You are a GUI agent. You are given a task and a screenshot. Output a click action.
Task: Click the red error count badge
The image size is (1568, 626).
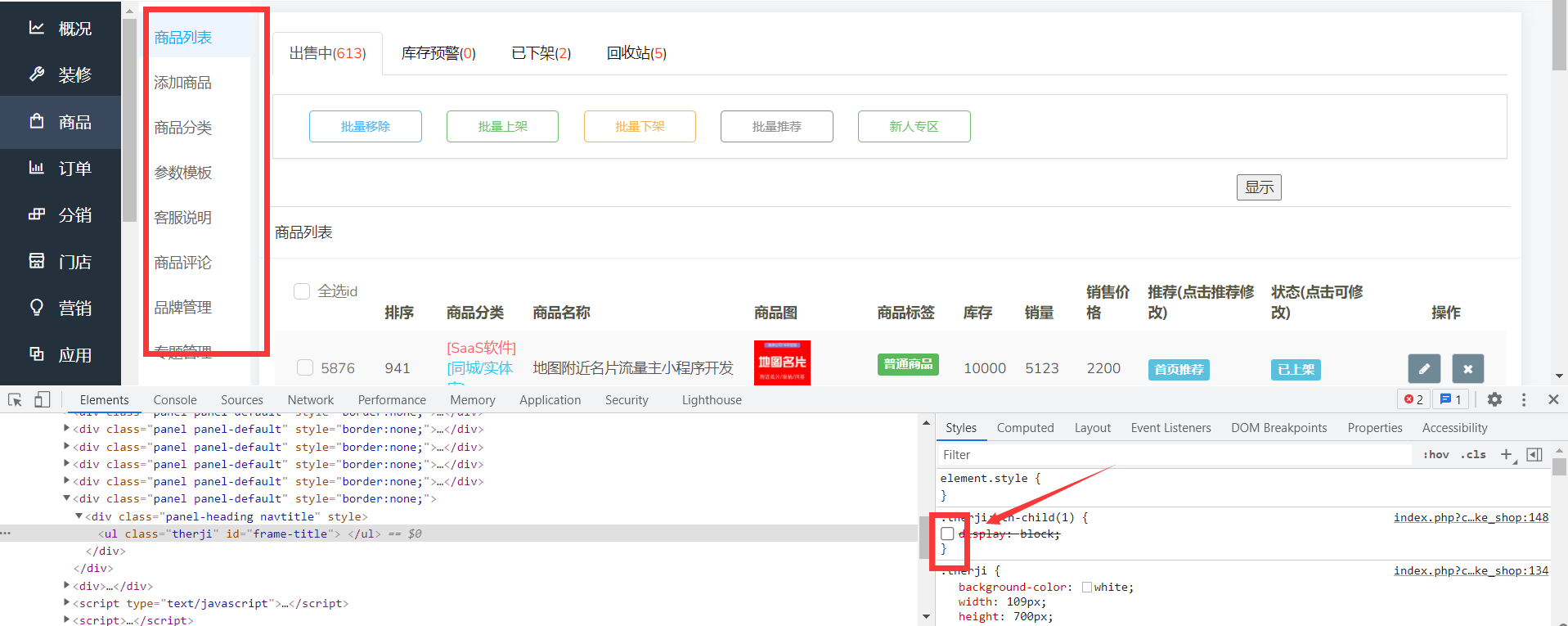pos(1413,399)
